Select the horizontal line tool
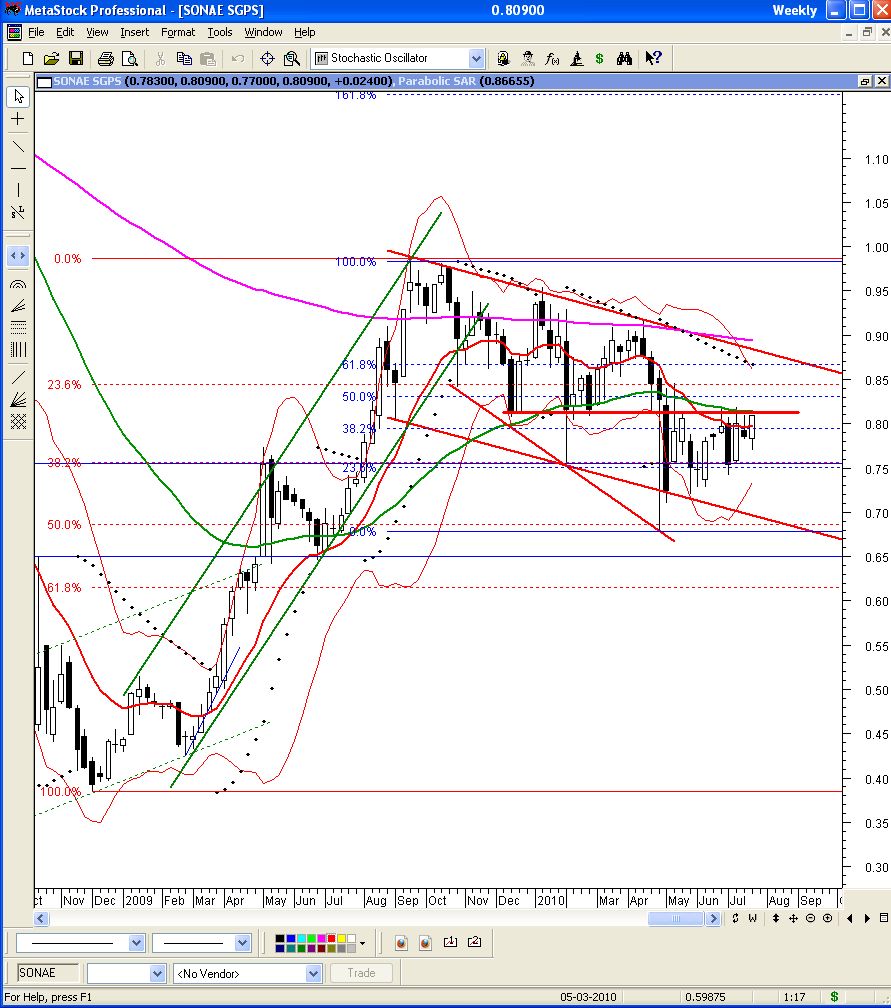 click(x=18, y=168)
